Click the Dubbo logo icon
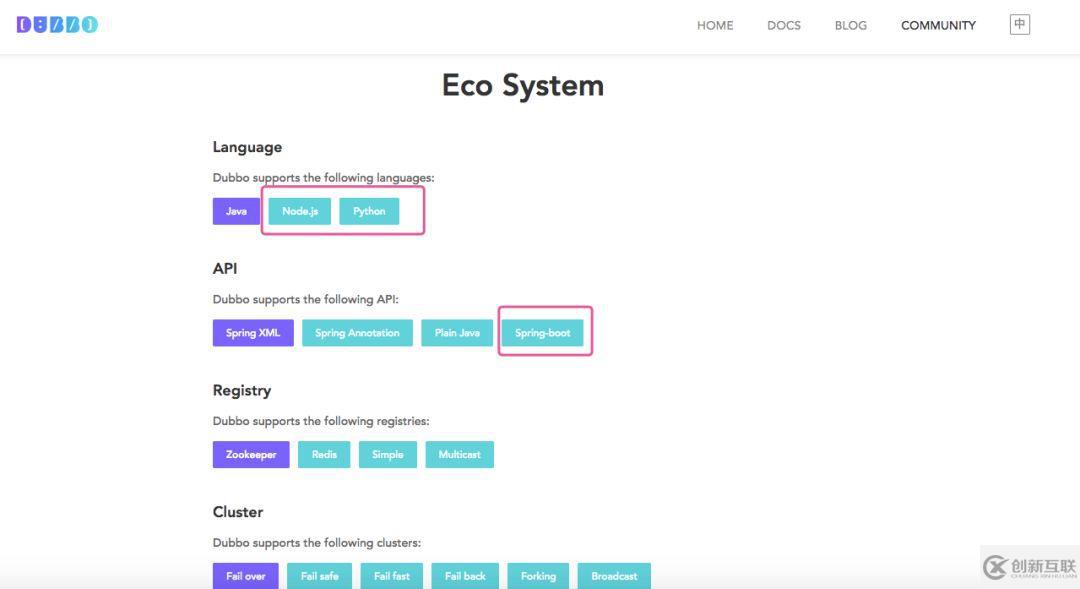The image size is (1080, 589). click(x=57, y=25)
